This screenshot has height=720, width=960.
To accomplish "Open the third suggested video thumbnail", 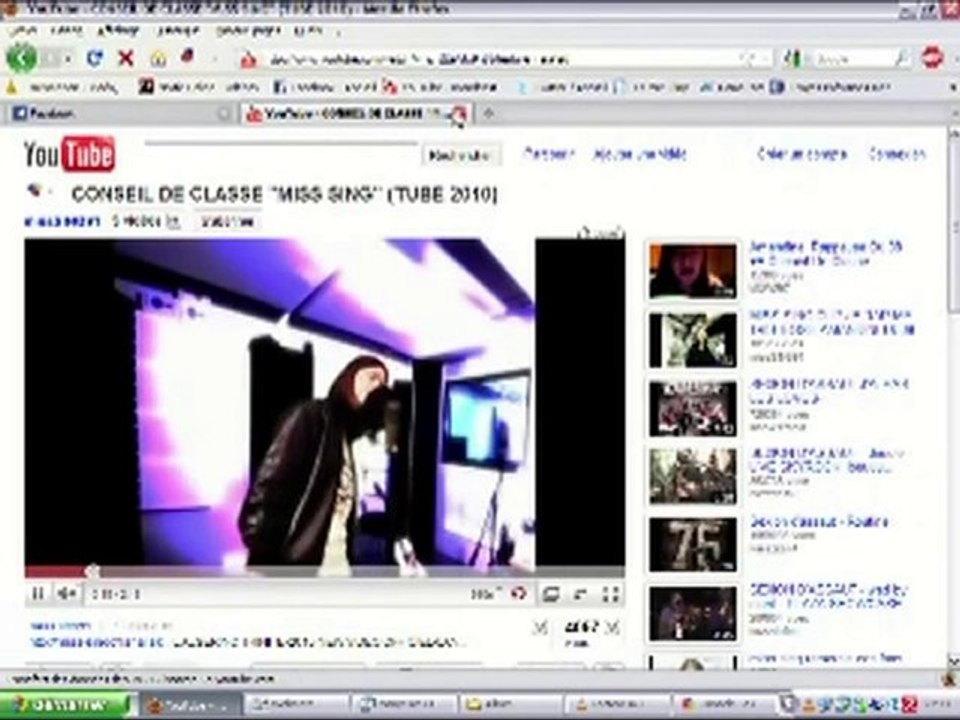I will point(692,408).
